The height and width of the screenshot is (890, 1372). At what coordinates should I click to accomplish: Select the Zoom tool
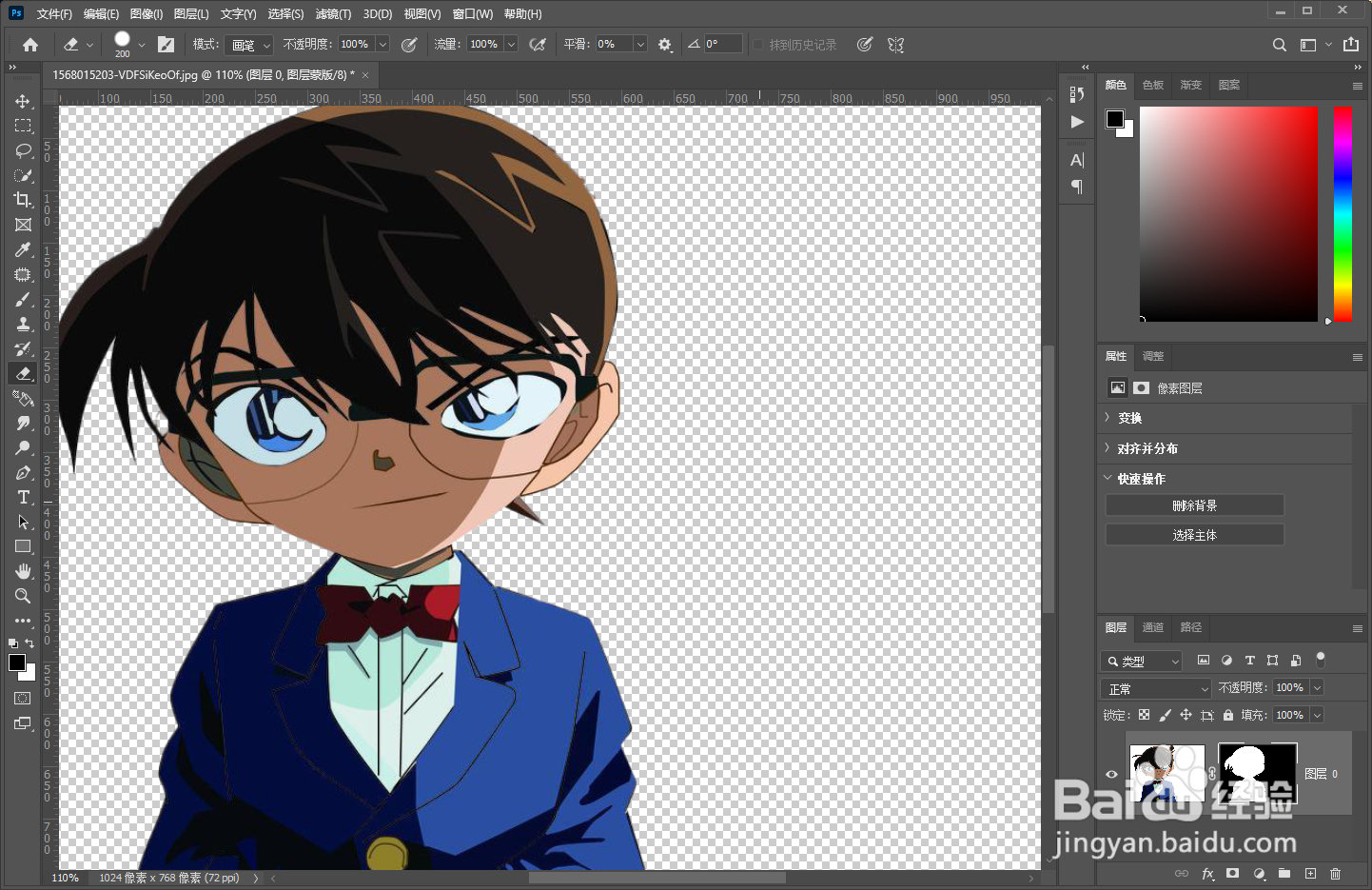pyautogui.click(x=23, y=596)
